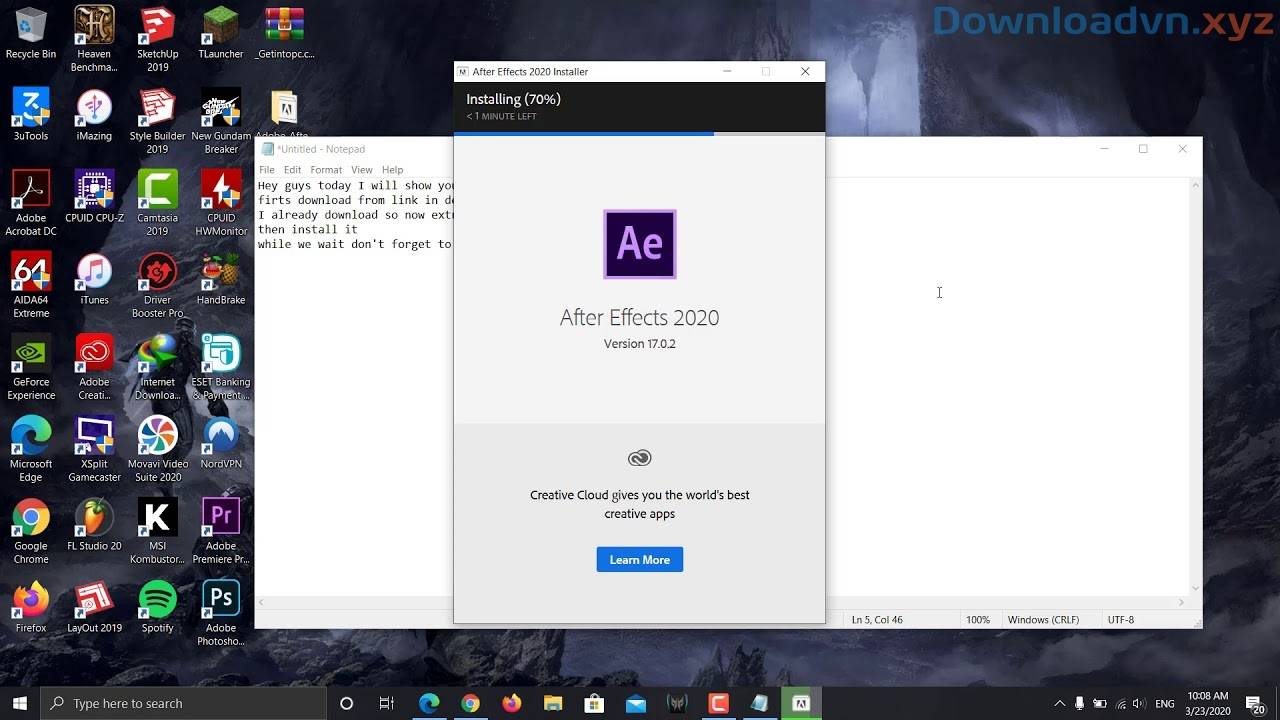
Task: Launch Camtasia 2019 desktop shortcut
Action: [157, 204]
